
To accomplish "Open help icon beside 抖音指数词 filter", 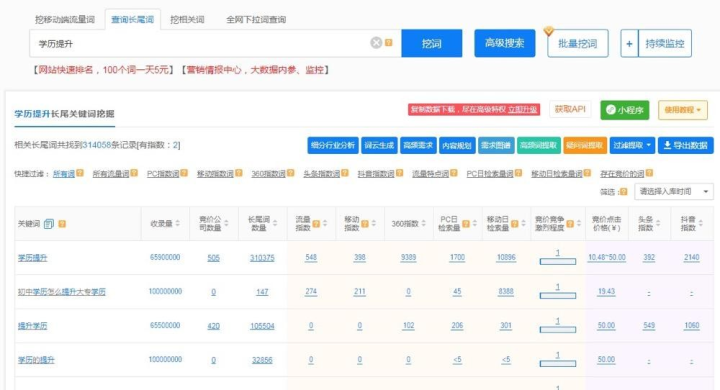I will 399,173.
